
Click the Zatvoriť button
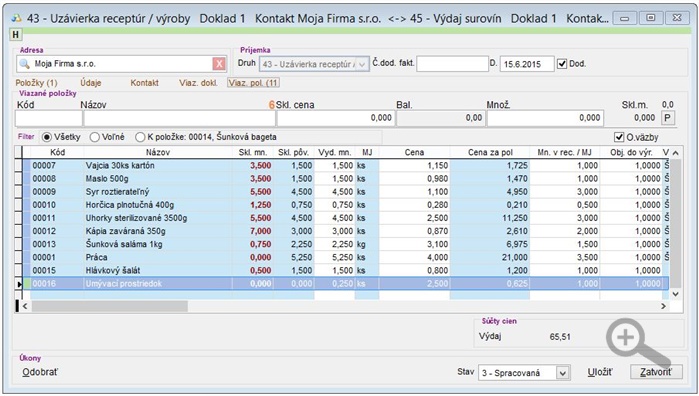(656, 372)
